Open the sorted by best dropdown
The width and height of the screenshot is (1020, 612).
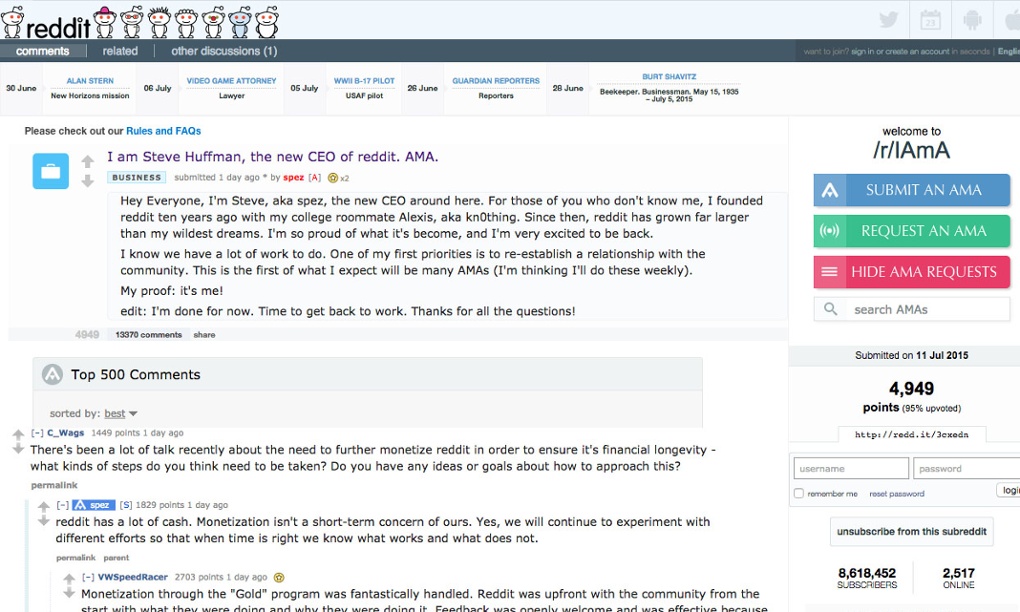point(121,414)
